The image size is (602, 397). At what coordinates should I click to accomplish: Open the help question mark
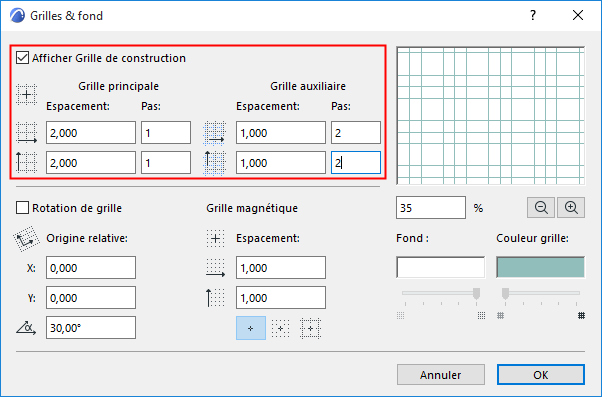point(533,15)
